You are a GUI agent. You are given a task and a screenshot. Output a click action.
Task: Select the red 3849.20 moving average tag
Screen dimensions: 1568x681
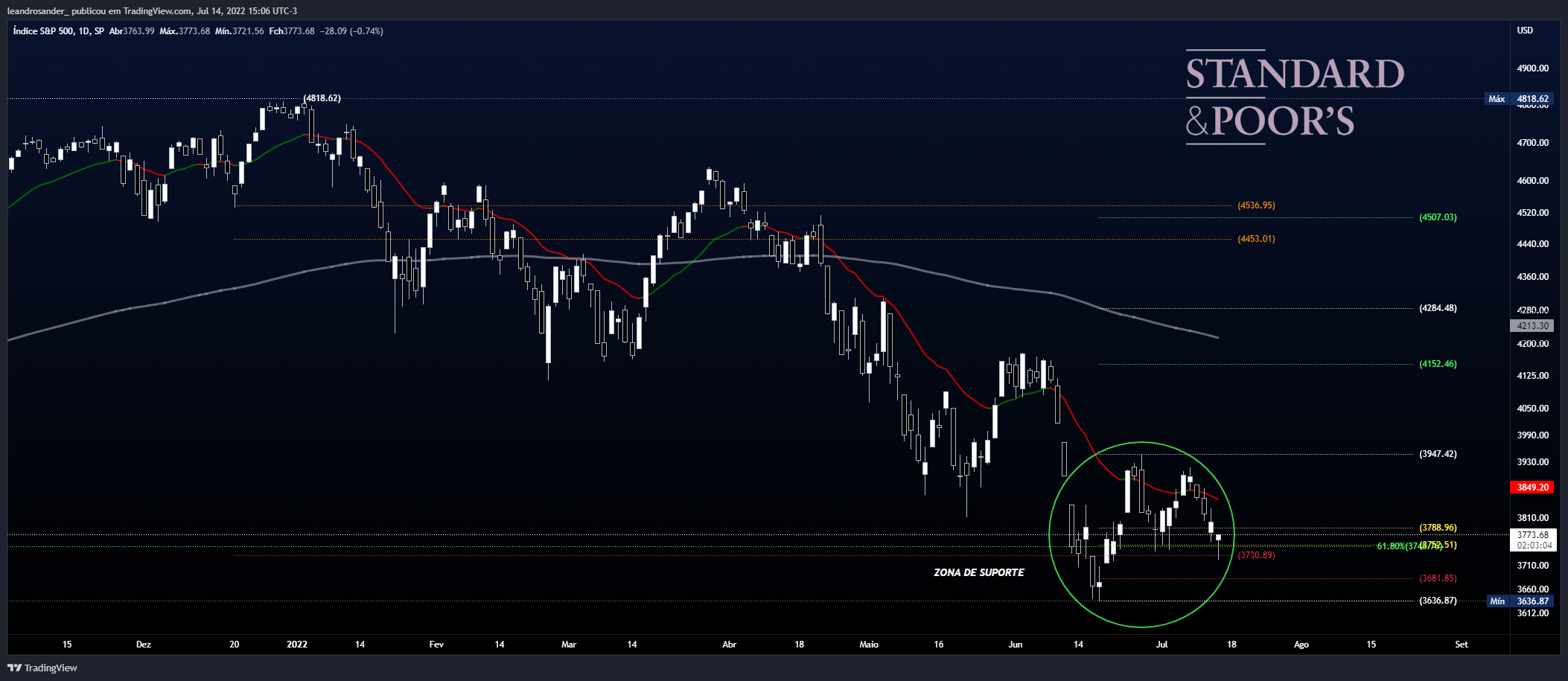pos(1532,487)
